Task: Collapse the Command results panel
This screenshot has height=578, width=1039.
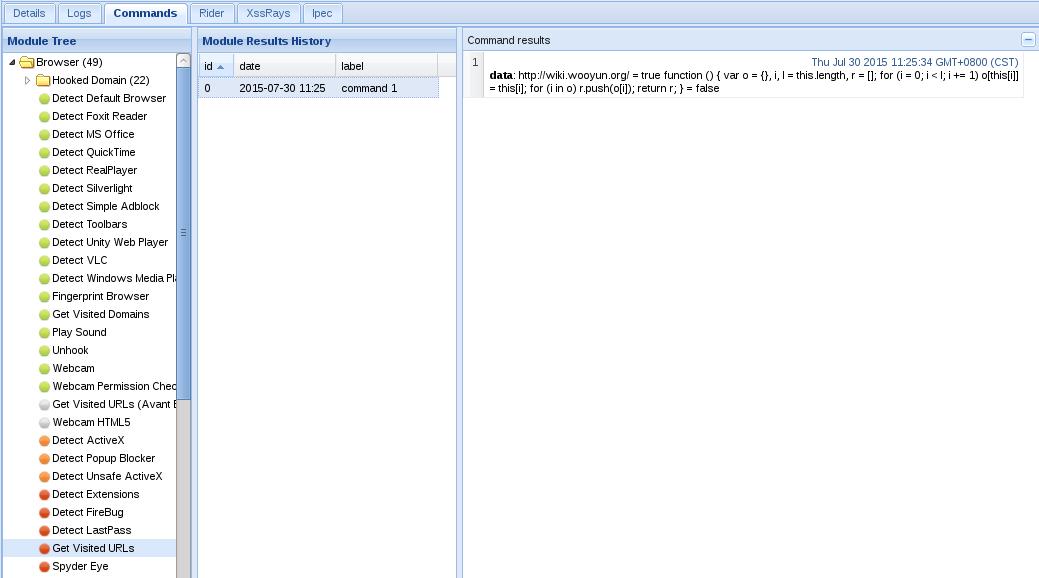Action: click(1028, 40)
